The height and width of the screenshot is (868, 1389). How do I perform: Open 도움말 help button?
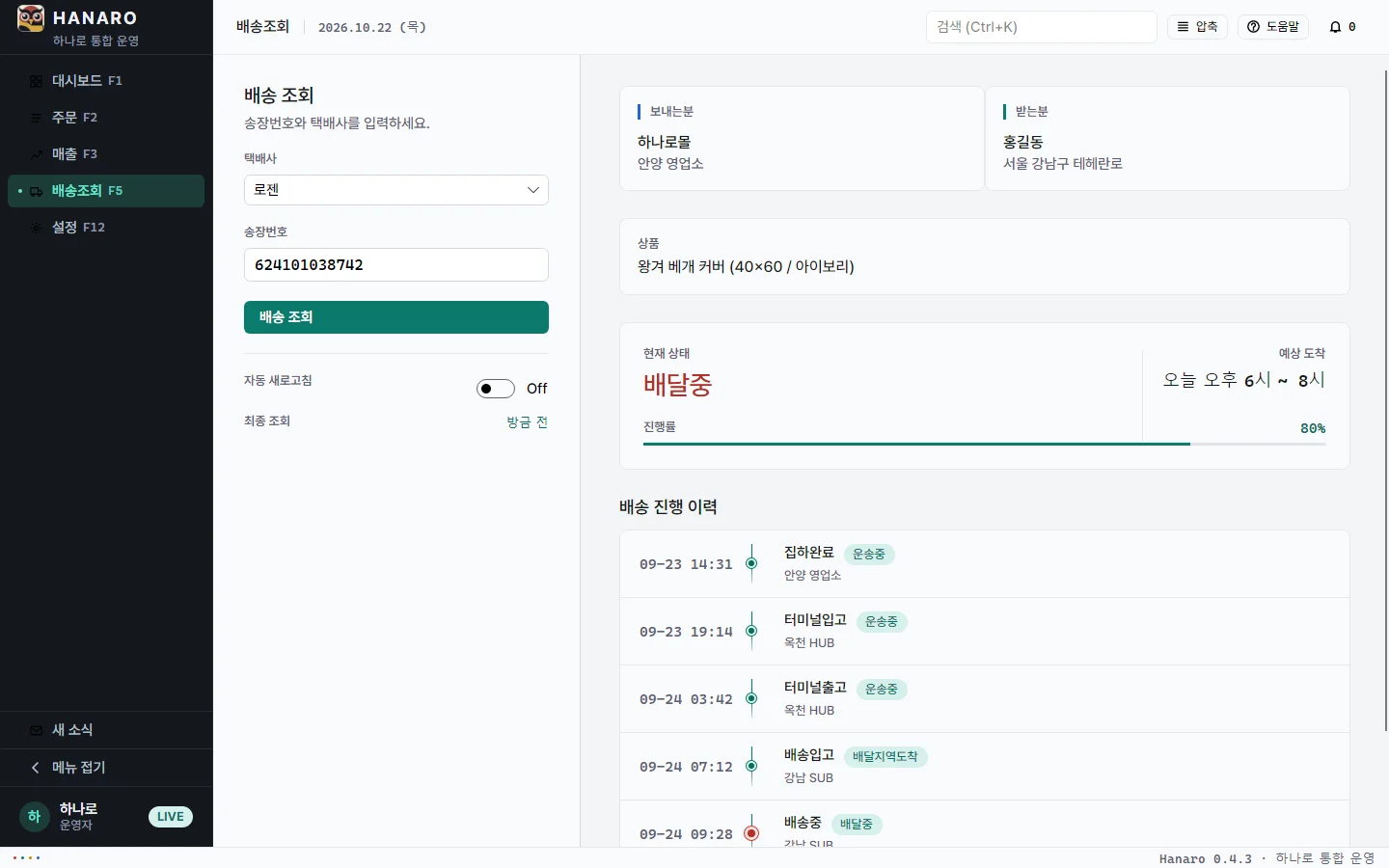tap(1273, 27)
